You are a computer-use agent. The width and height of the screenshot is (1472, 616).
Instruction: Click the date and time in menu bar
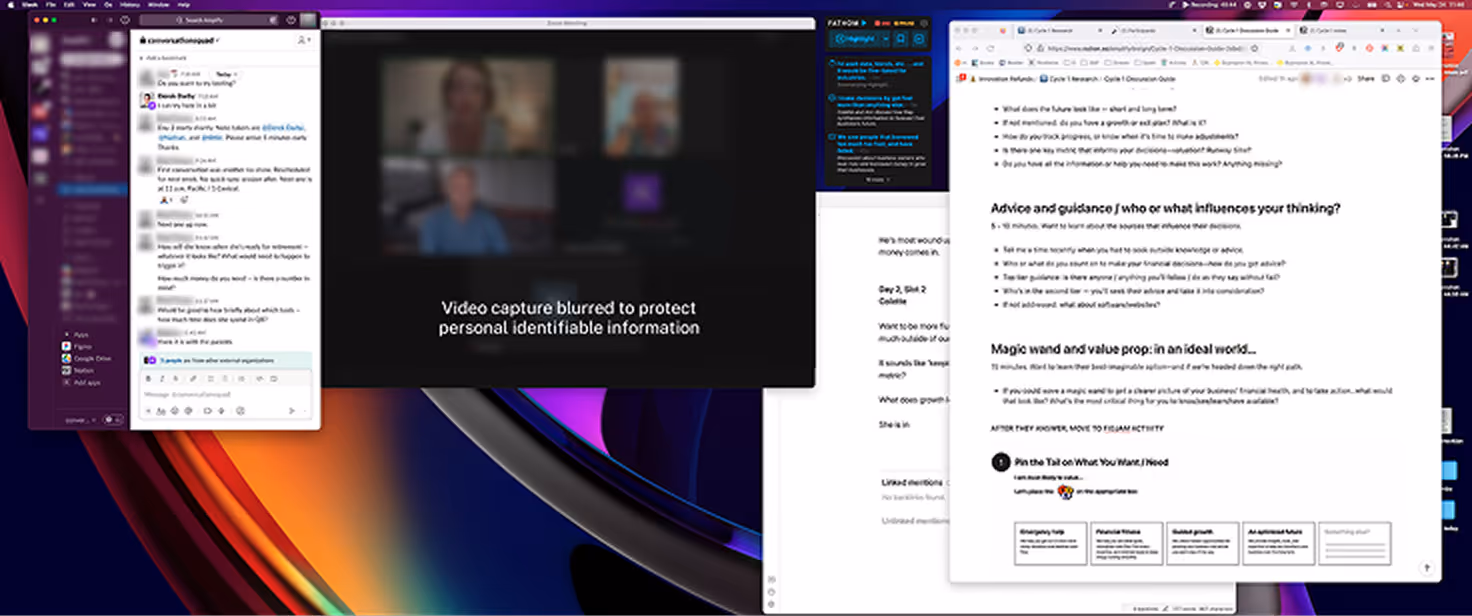(x=1439, y=4)
